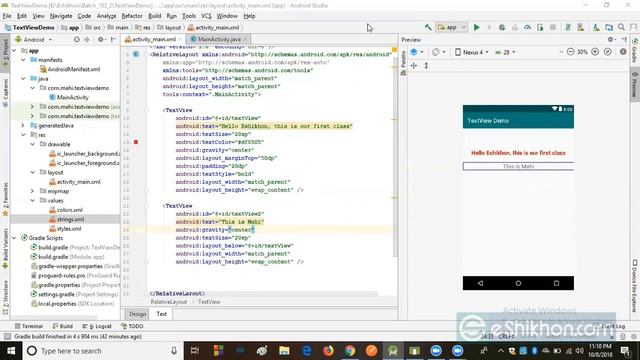Viewport: 640px width, 360px height.
Task: Toggle the Structure side tab
Action: pos(5,297)
